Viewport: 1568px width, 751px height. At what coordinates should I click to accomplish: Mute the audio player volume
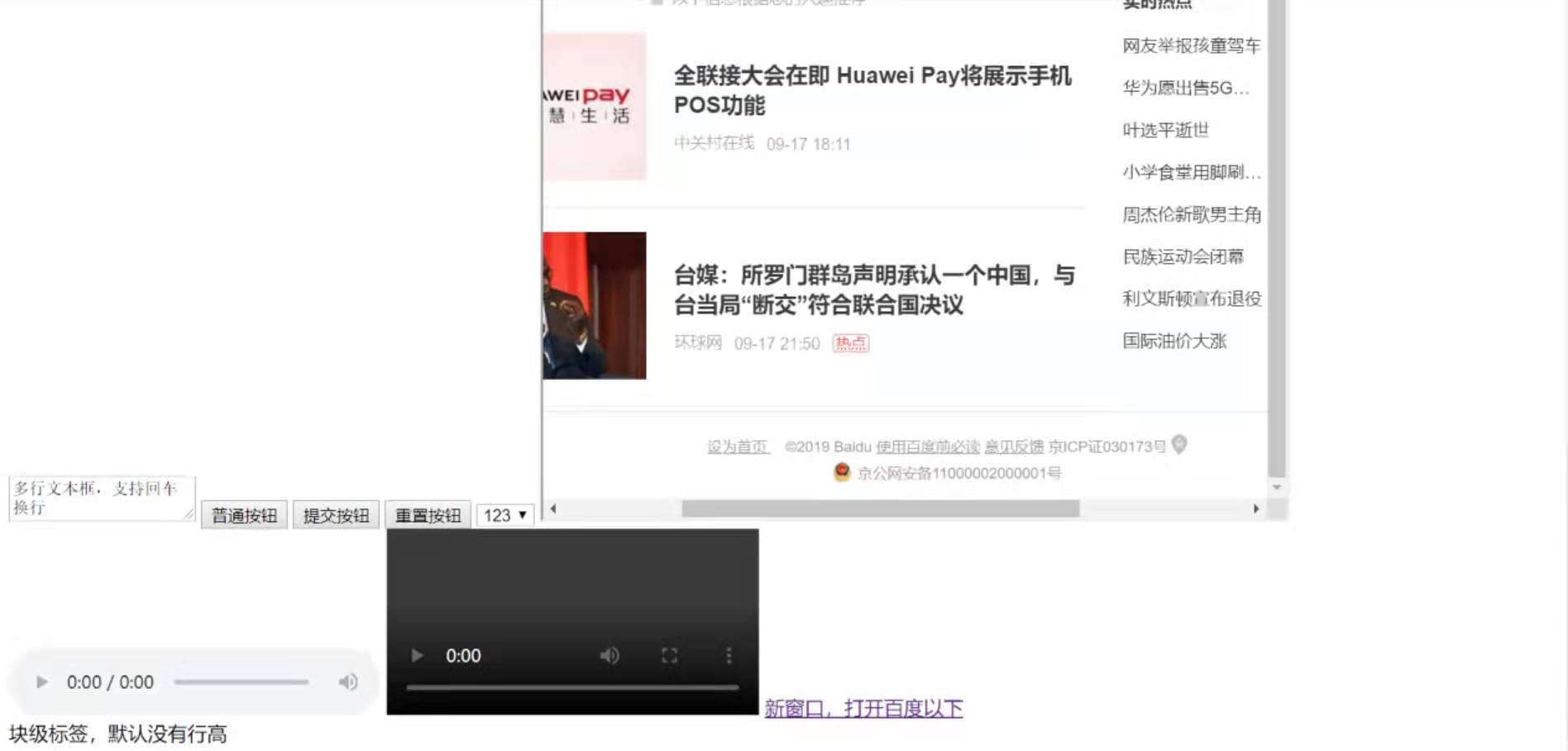point(348,682)
